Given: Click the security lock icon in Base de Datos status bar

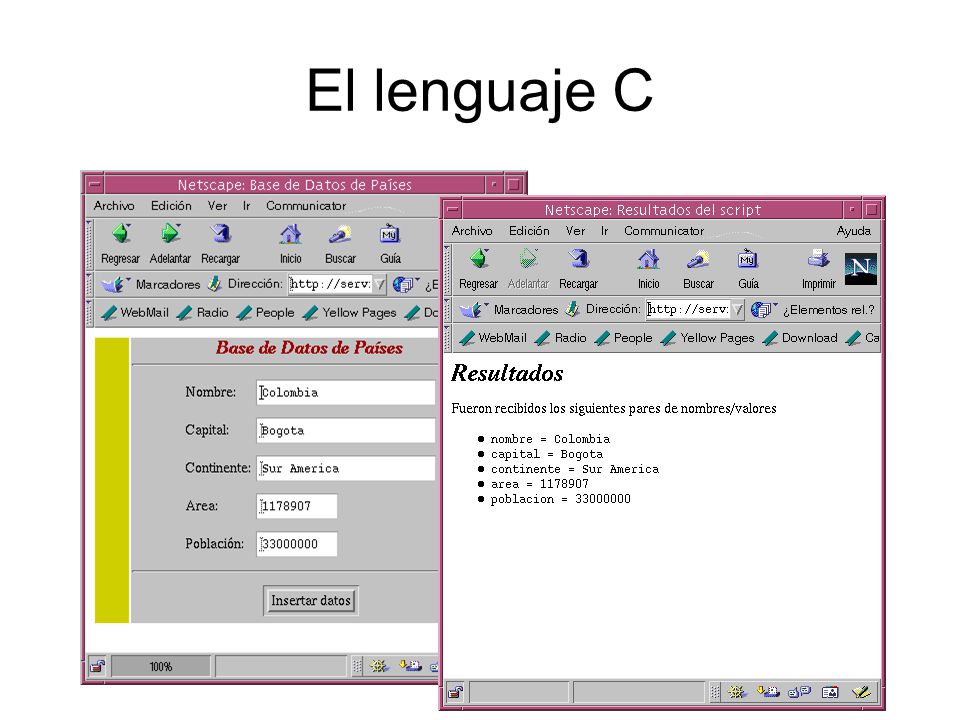Looking at the screenshot, I should 97,666.
